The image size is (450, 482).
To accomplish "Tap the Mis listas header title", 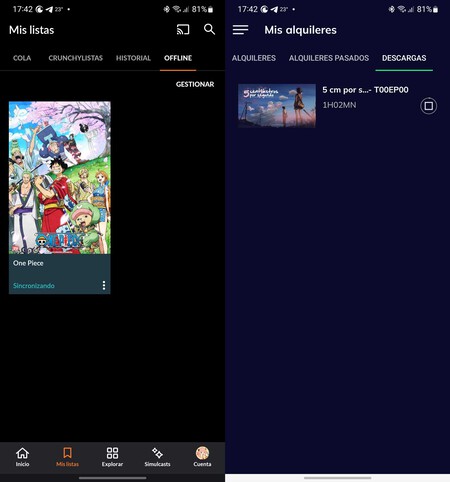I will (x=32, y=30).
